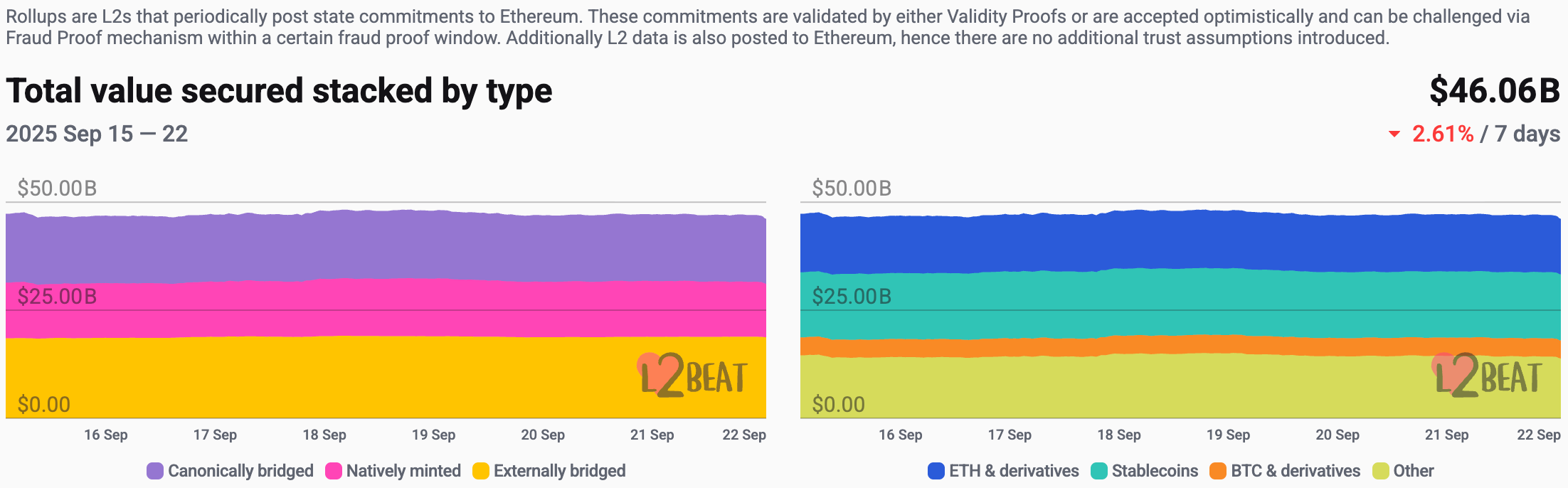Click the lime Other legend swatch

click(x=1381, y=471)
